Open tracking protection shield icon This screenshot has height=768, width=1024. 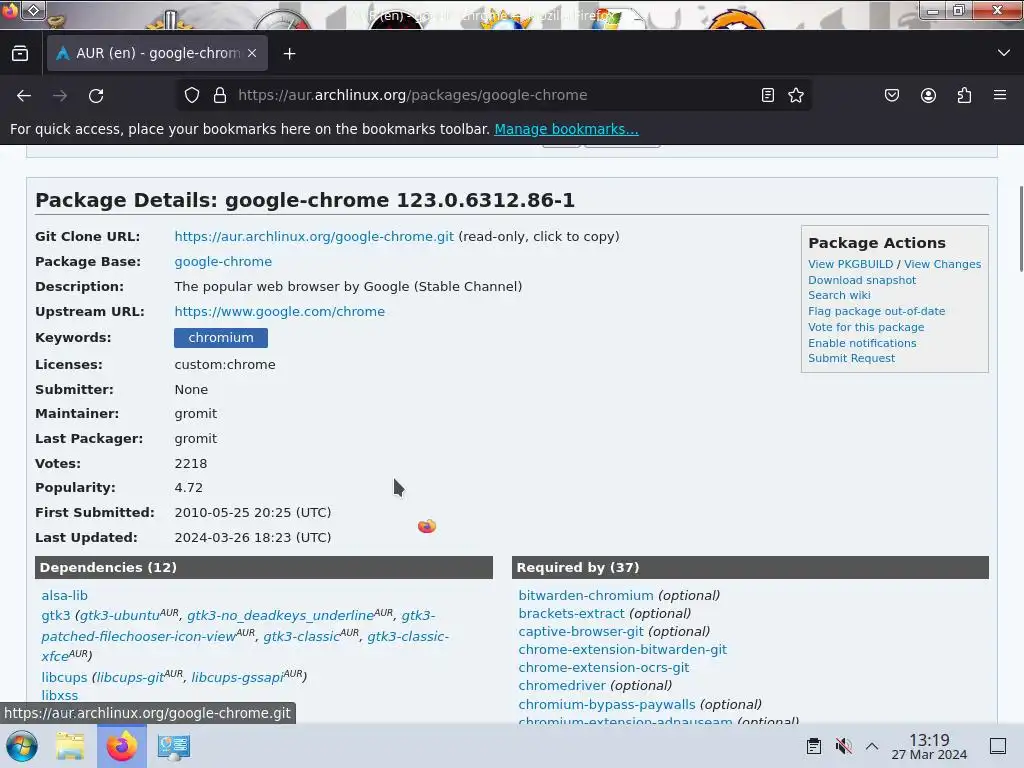[191, 95]
